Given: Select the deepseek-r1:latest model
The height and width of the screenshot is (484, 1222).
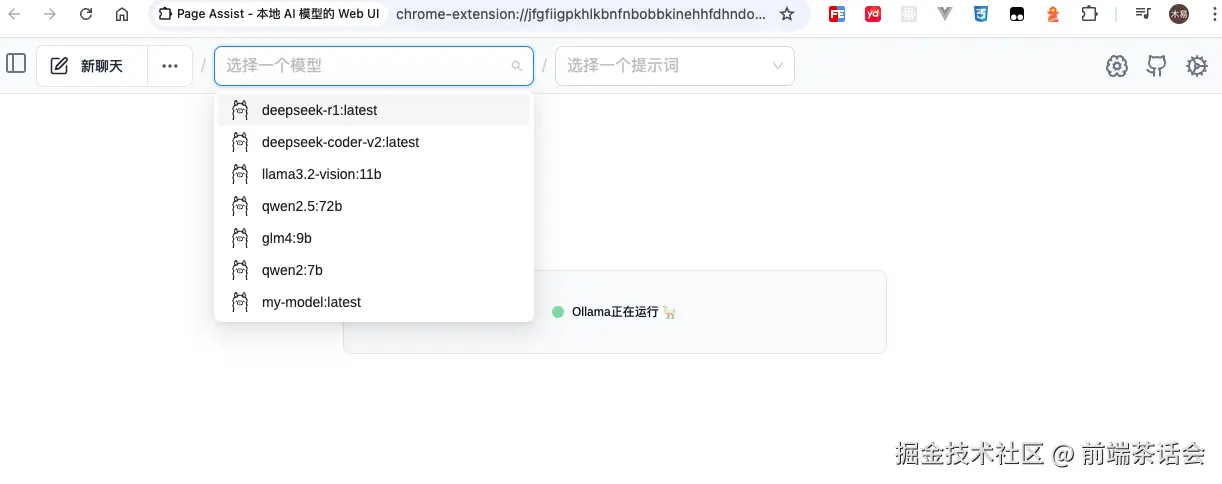Looking at the screenshot, I should (x=374, y=110).
